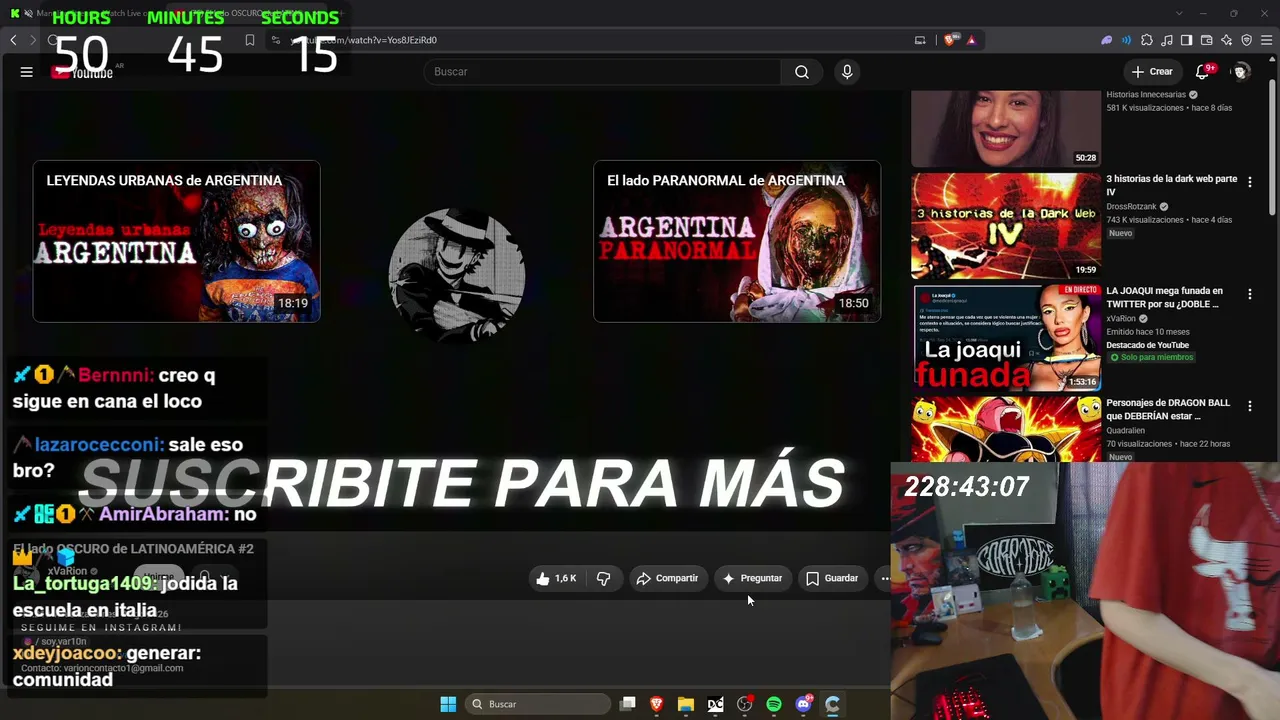Click the Compartir share button
The image size is (1280, 720).
pyautogui.click(x=667, y=578)
